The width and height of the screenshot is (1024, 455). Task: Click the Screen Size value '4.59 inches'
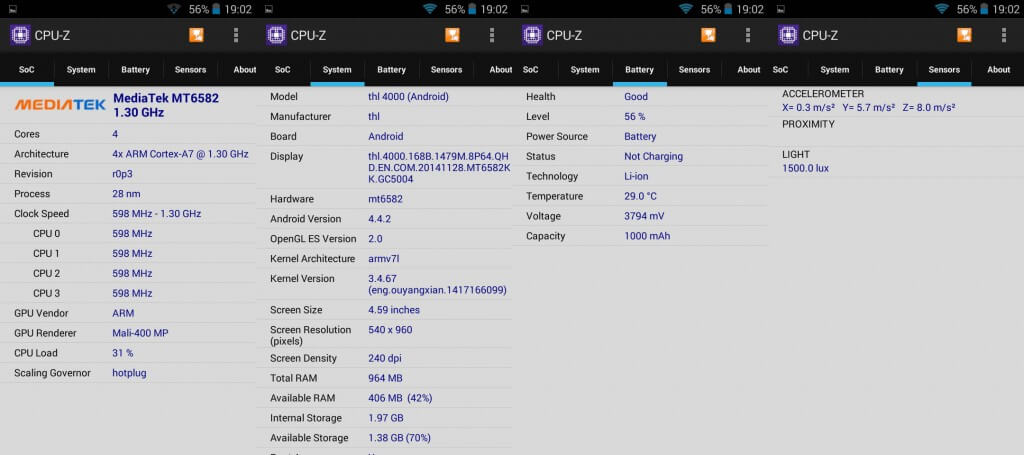tap(394, 310)
